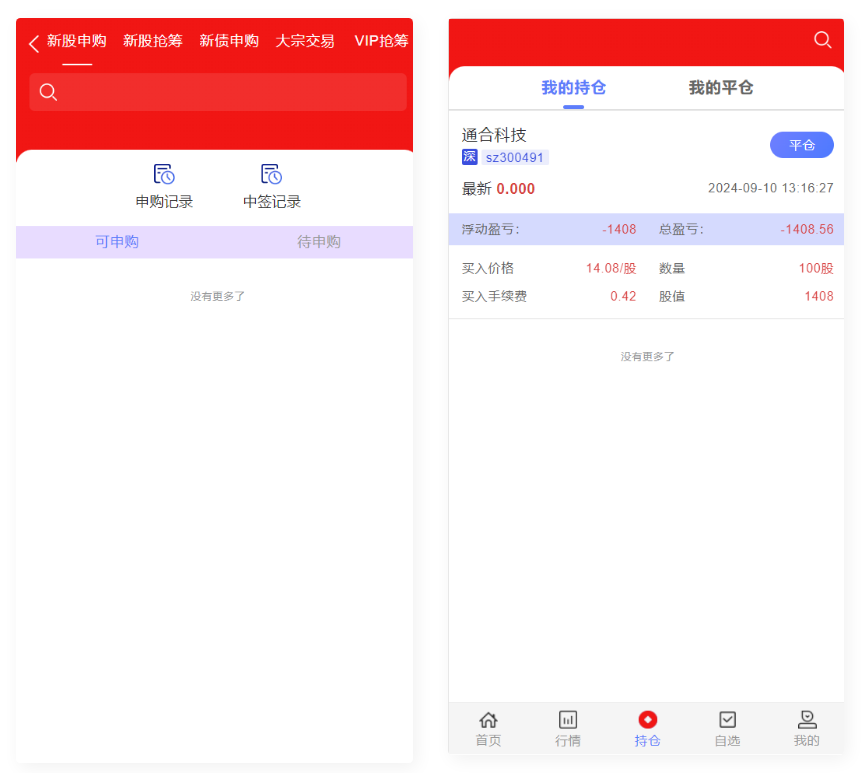Tap the back arrow on the IPO screen
This screenshot has width=863, height=773.
(34, 43)
